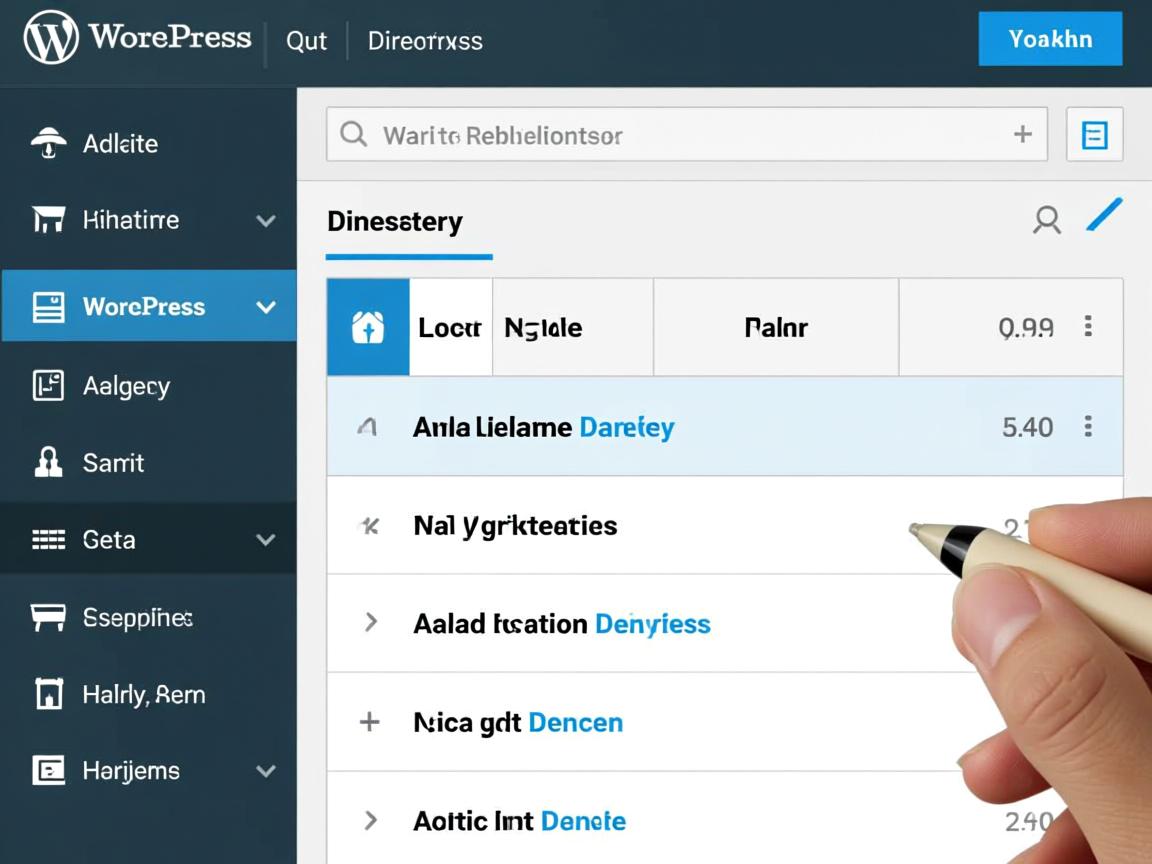
Task: Click the WordPress logo icon
Action: tap(51, 39)
